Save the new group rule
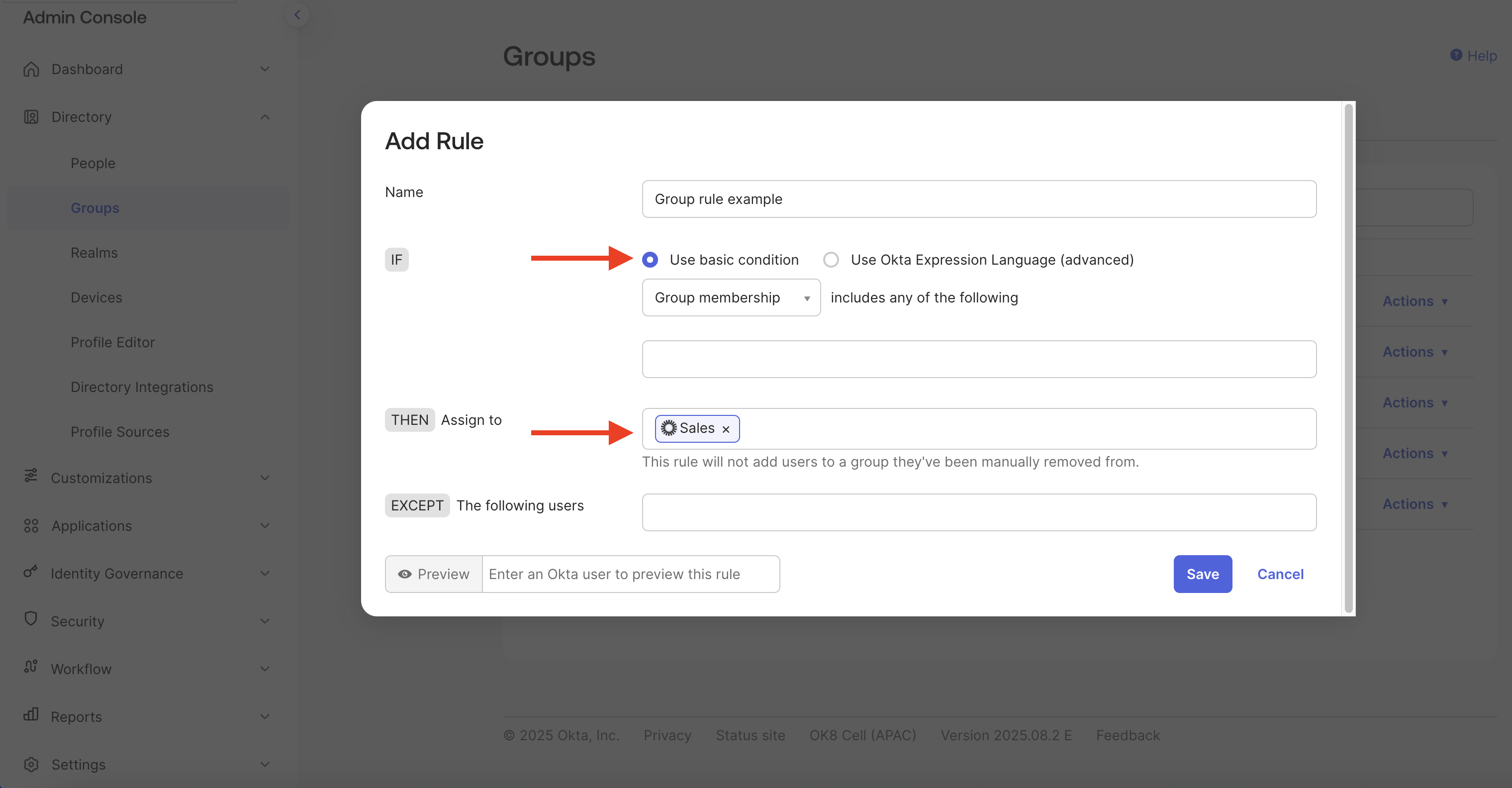Screen dimensions: 1512x788 point(1202,574)
